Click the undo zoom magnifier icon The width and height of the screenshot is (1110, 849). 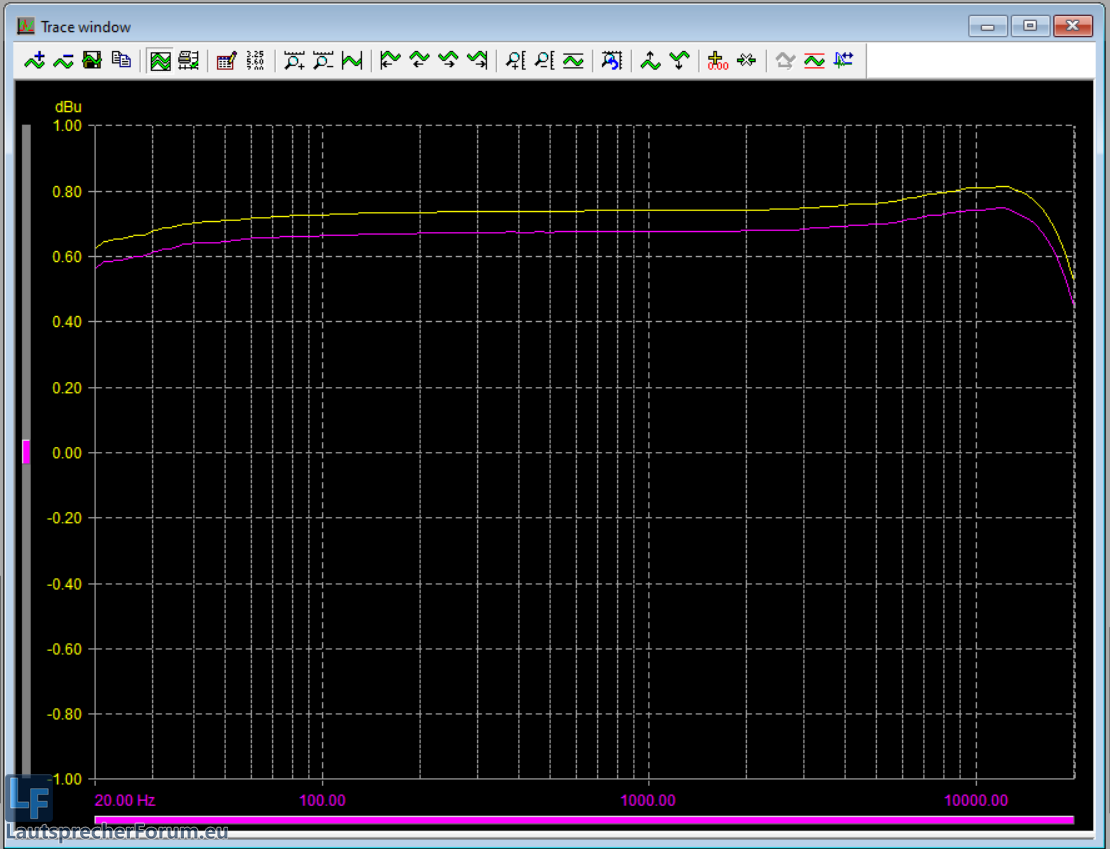point(611,61)
